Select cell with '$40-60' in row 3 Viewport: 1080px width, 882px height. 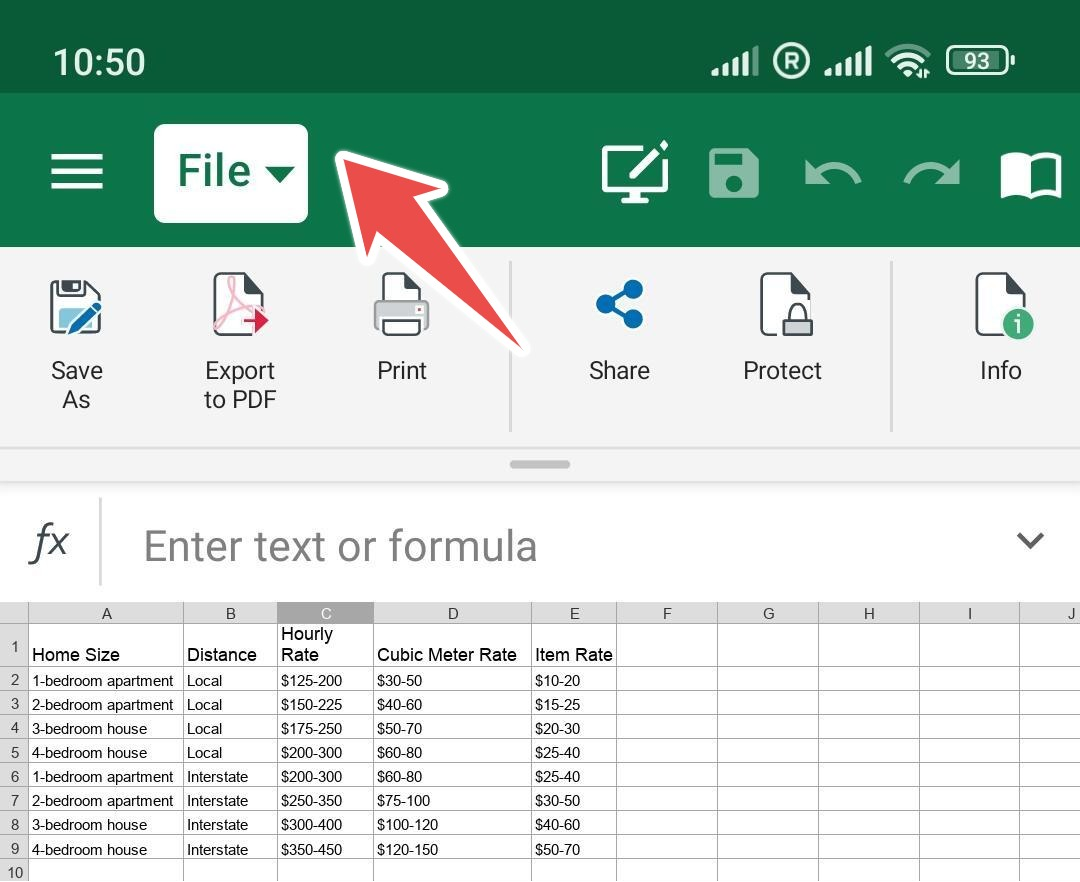point(453,704)
